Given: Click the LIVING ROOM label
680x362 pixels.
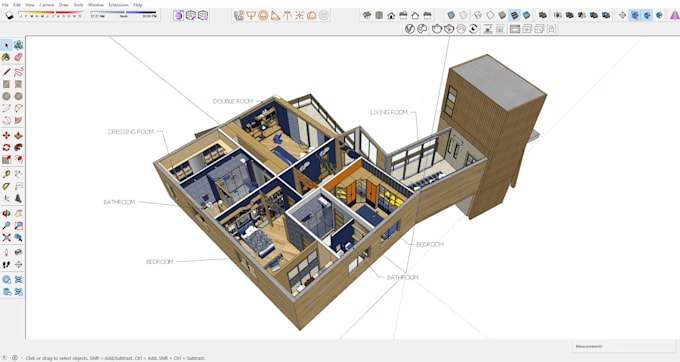Looking at the screenshot, I should (x=389, y=112).
